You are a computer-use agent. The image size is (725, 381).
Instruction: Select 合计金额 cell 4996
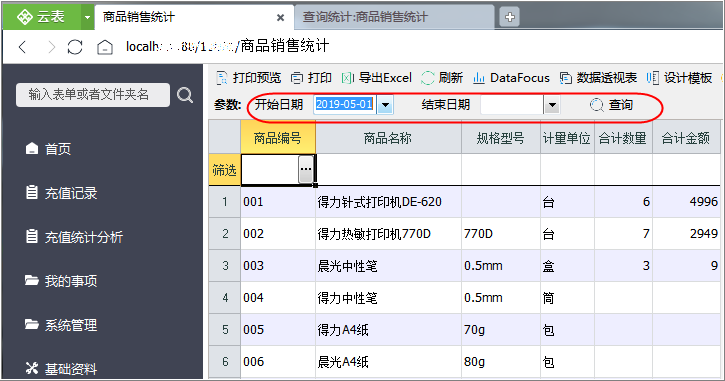point(686,202)
